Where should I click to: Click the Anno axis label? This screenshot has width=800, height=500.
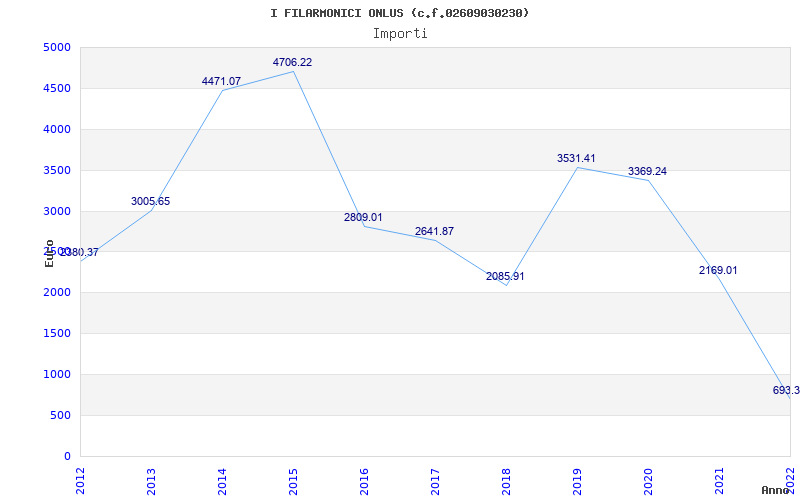coord(775,490)
